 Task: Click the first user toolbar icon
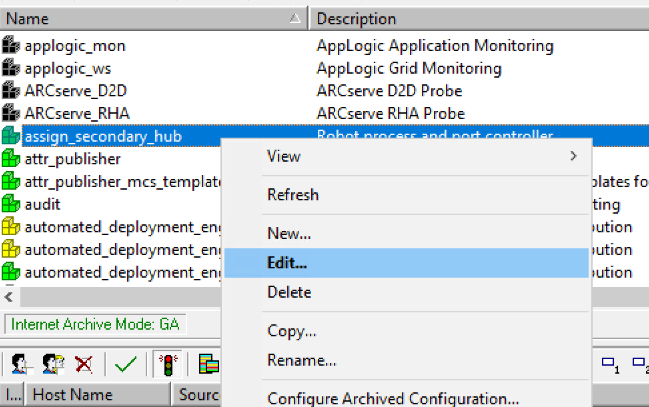click(x=19, y=364)
